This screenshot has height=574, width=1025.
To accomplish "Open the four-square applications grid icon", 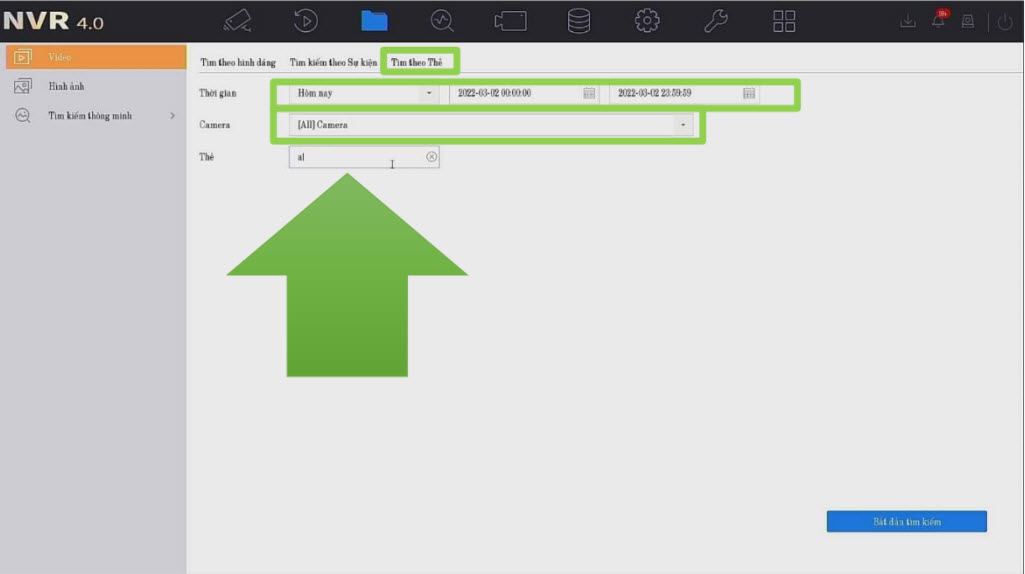I will click(x=784, y=21).
